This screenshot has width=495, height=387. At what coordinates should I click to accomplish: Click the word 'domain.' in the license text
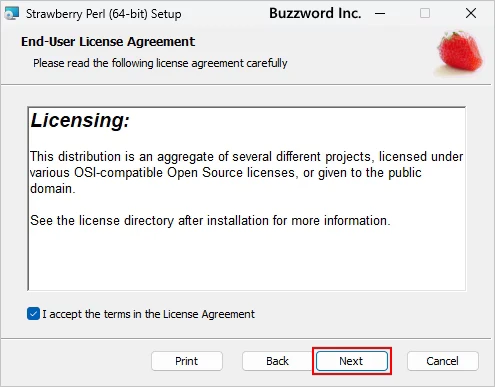point(53,189)
